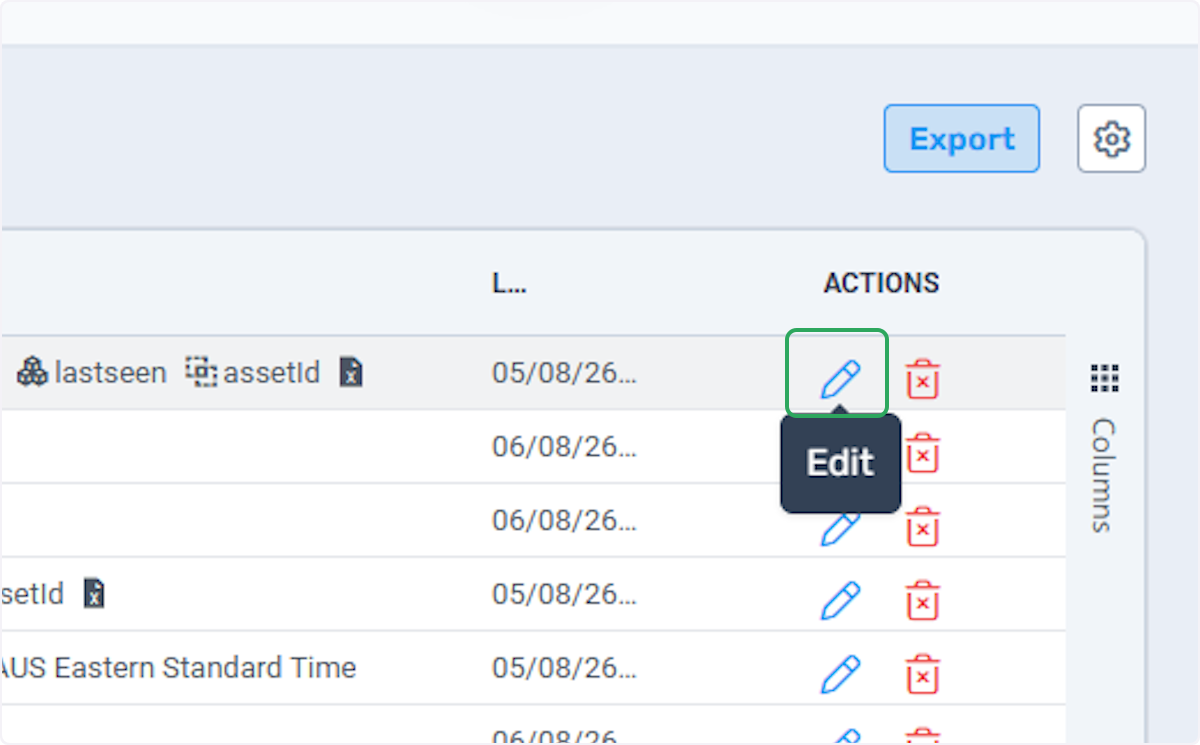
Task: Click the ACTIONS column header
Action: [x=881, y=283]
